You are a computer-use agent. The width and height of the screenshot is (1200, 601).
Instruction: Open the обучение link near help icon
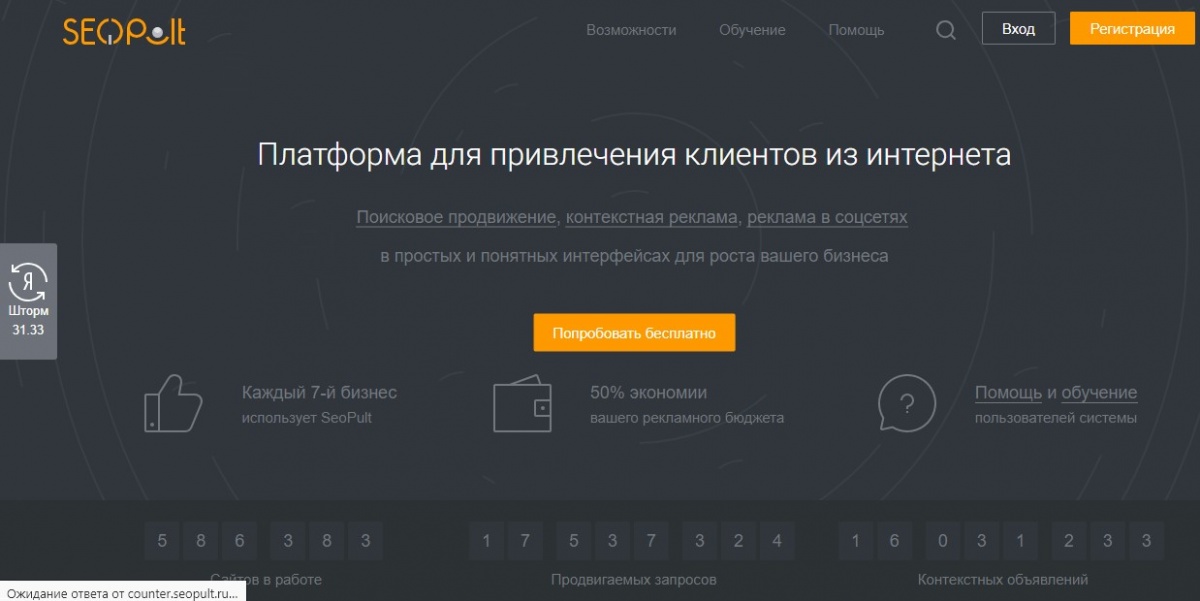[1099, 393]
